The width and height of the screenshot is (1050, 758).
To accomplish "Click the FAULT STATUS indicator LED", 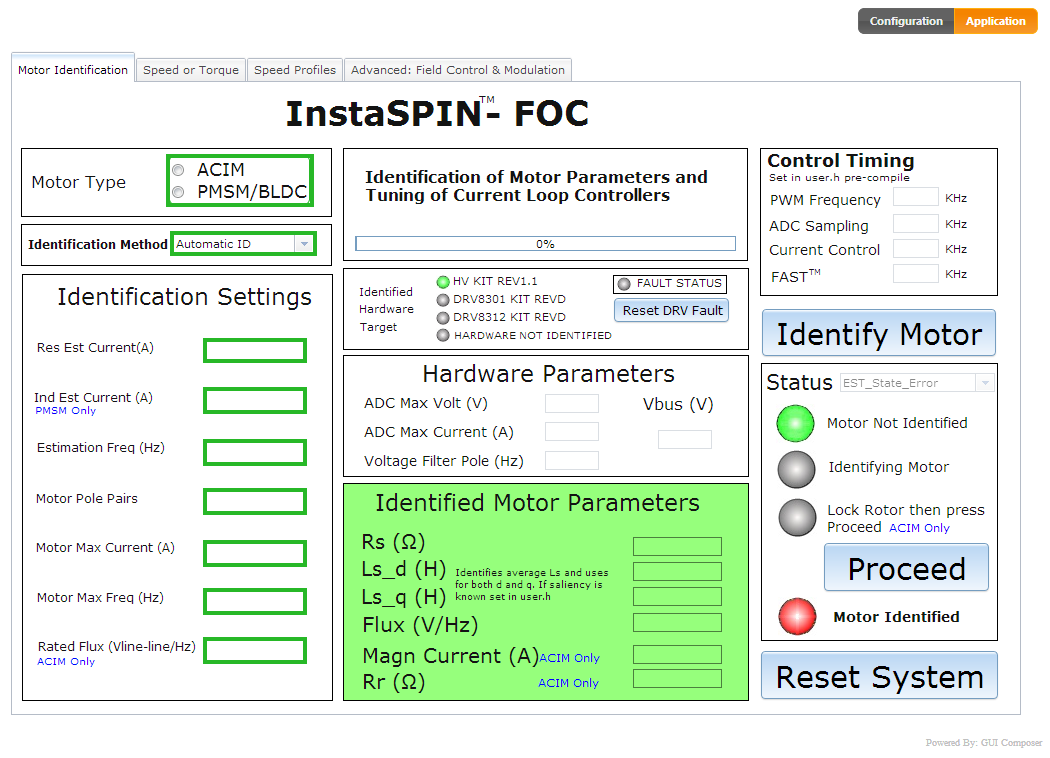I will point(624,284).
